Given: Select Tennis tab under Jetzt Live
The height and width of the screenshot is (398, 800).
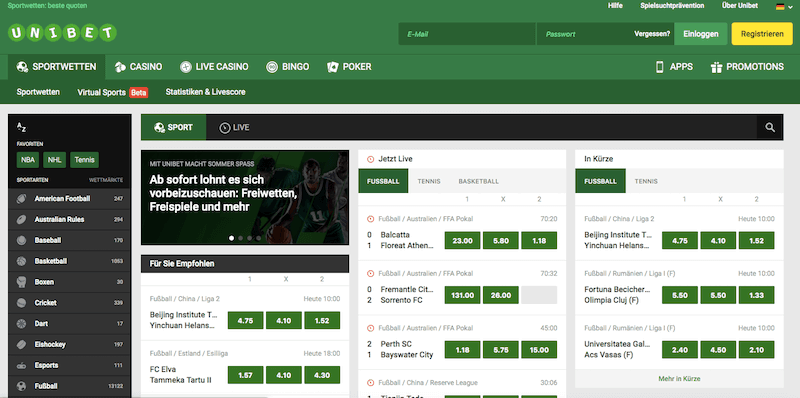Looking at the screenshot, I should 429,181.
